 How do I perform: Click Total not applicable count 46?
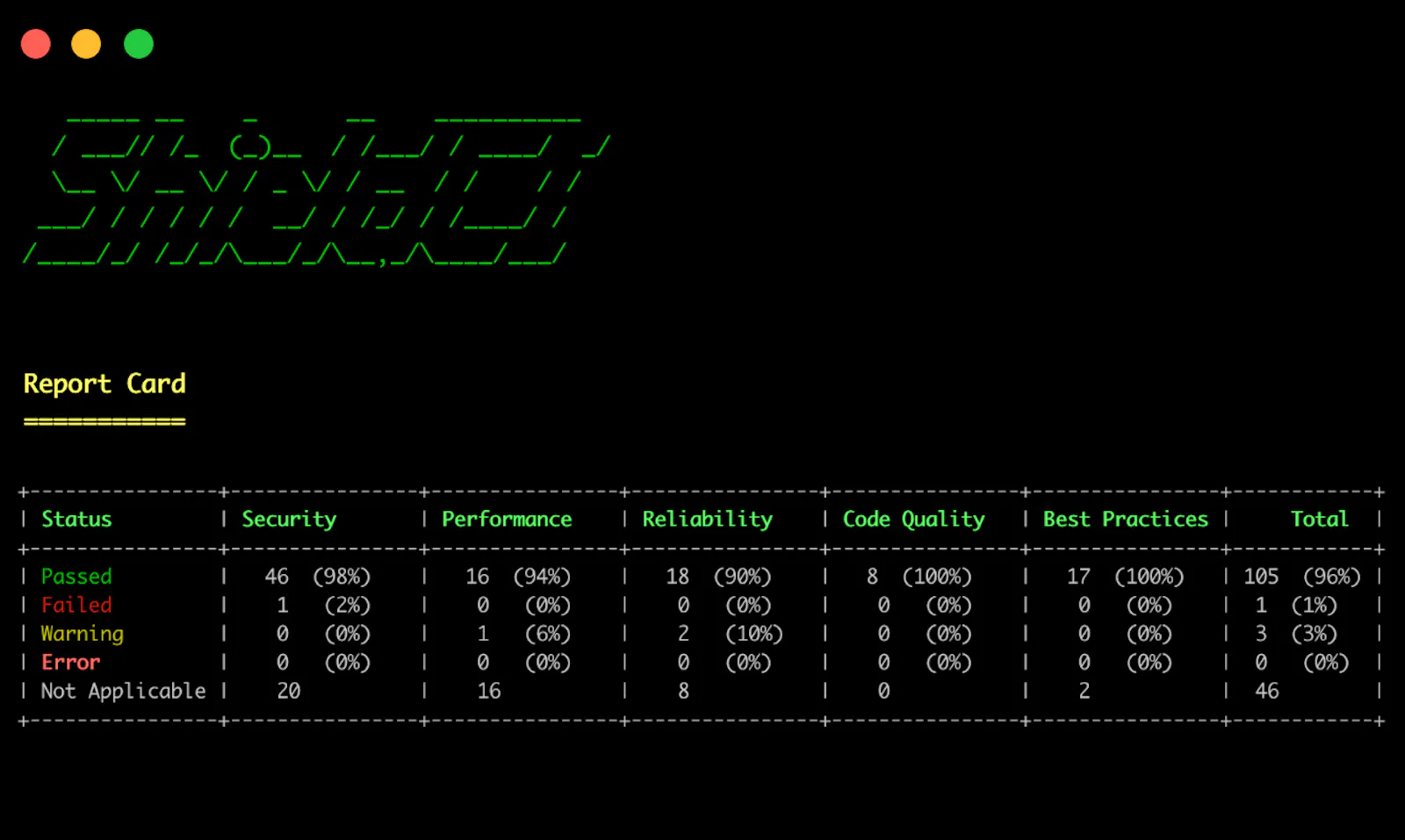pos(1267,691)
